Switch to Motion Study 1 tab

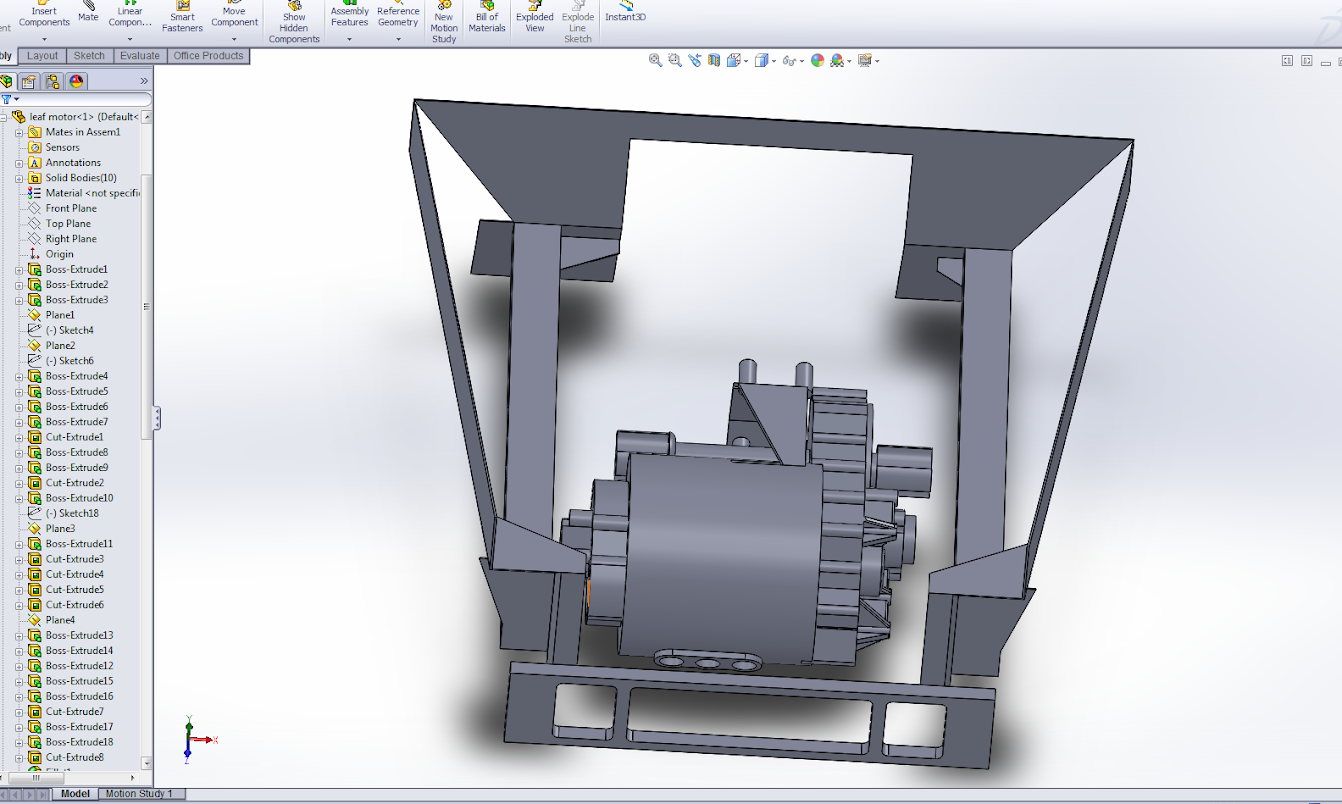coord(139,794)
